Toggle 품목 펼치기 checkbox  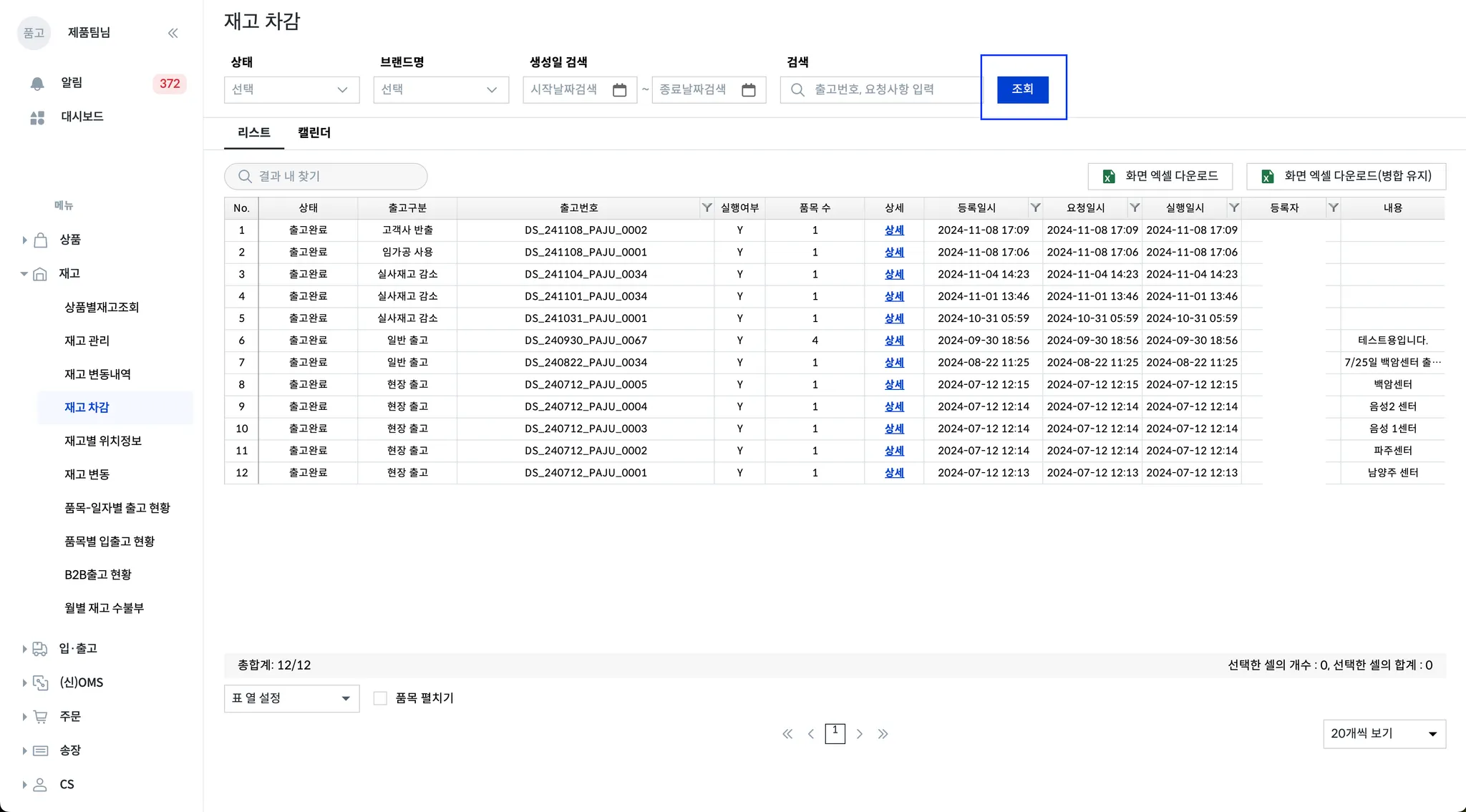point(380,698)
